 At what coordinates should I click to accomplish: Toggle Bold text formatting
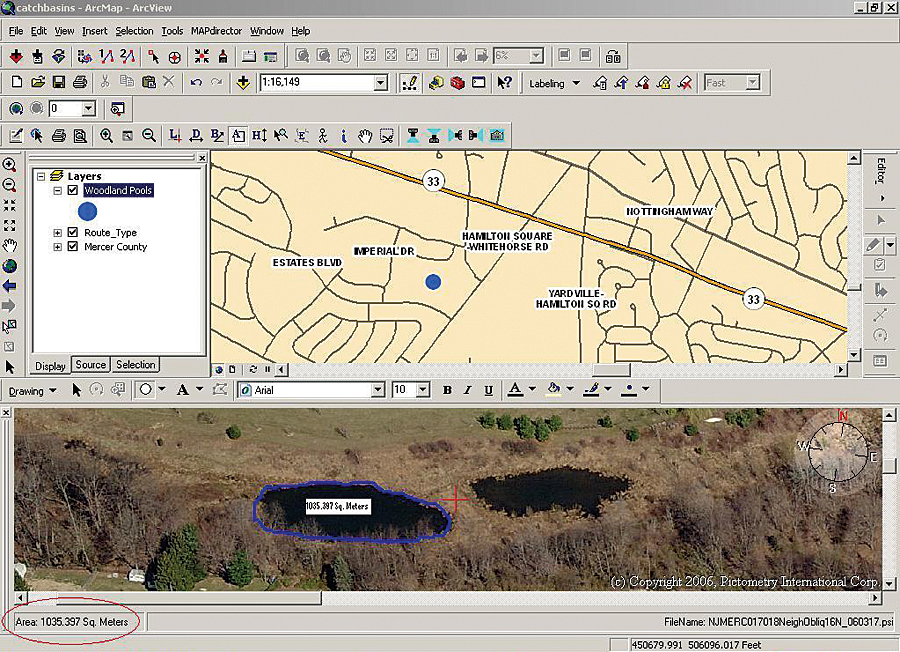click(447, 390)
